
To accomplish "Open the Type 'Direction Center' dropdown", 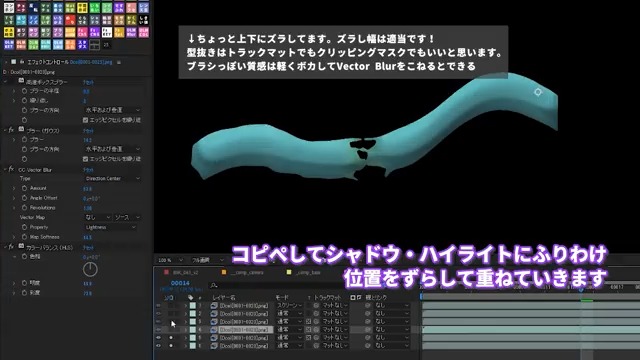I will tap(112, 178).
